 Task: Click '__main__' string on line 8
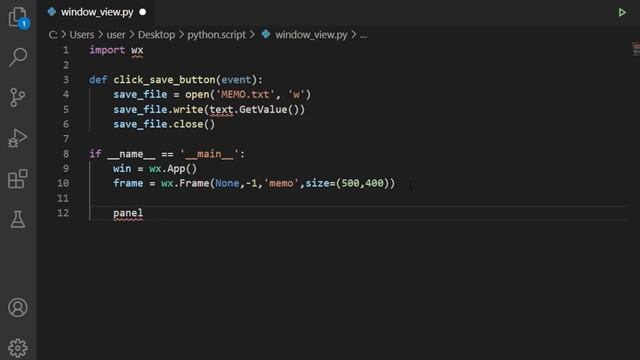209,154
